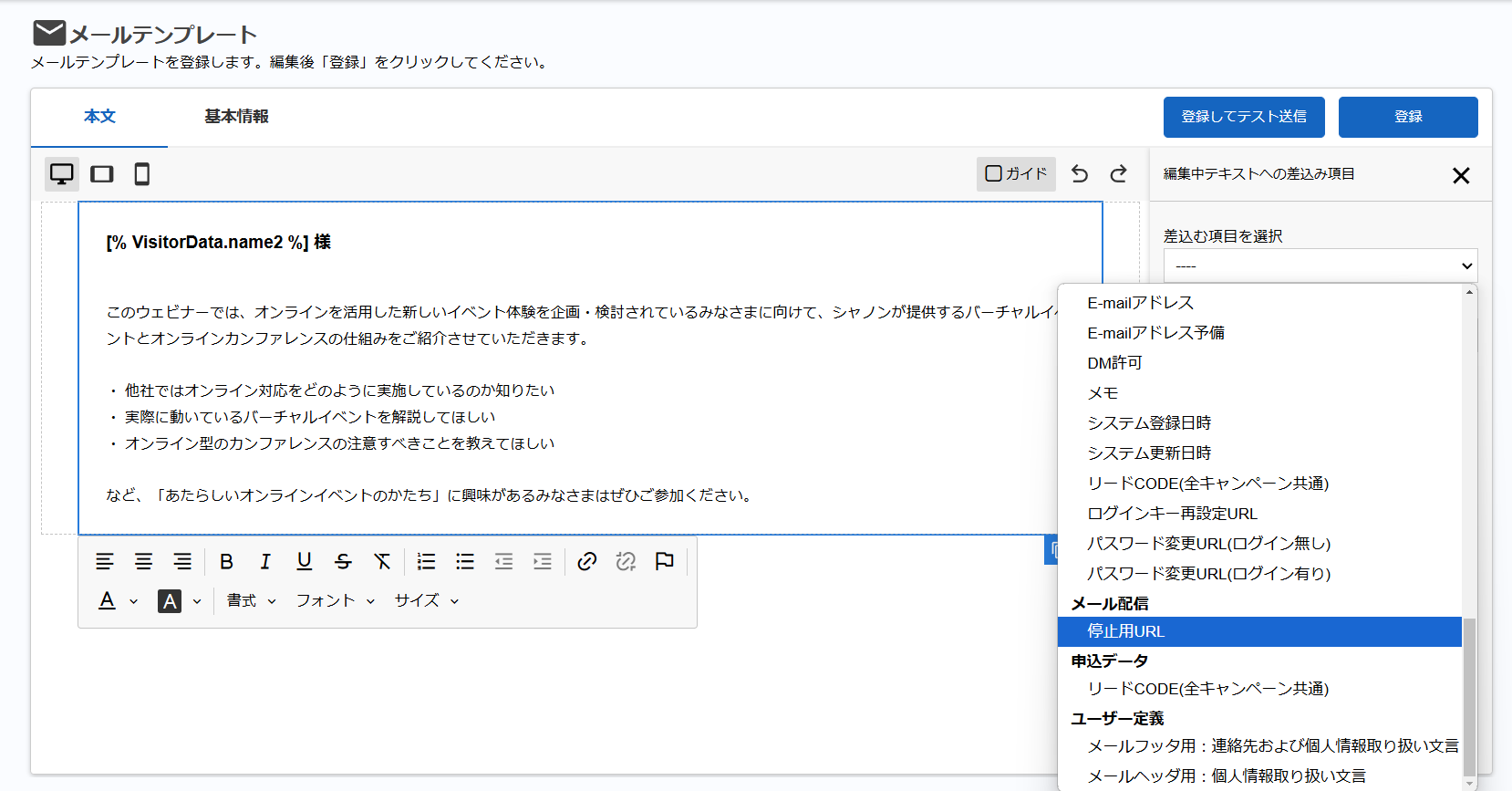Click the paragraph starting このウェビナーでは
This screenshot has height=791, width=1512.
point(582,325)
